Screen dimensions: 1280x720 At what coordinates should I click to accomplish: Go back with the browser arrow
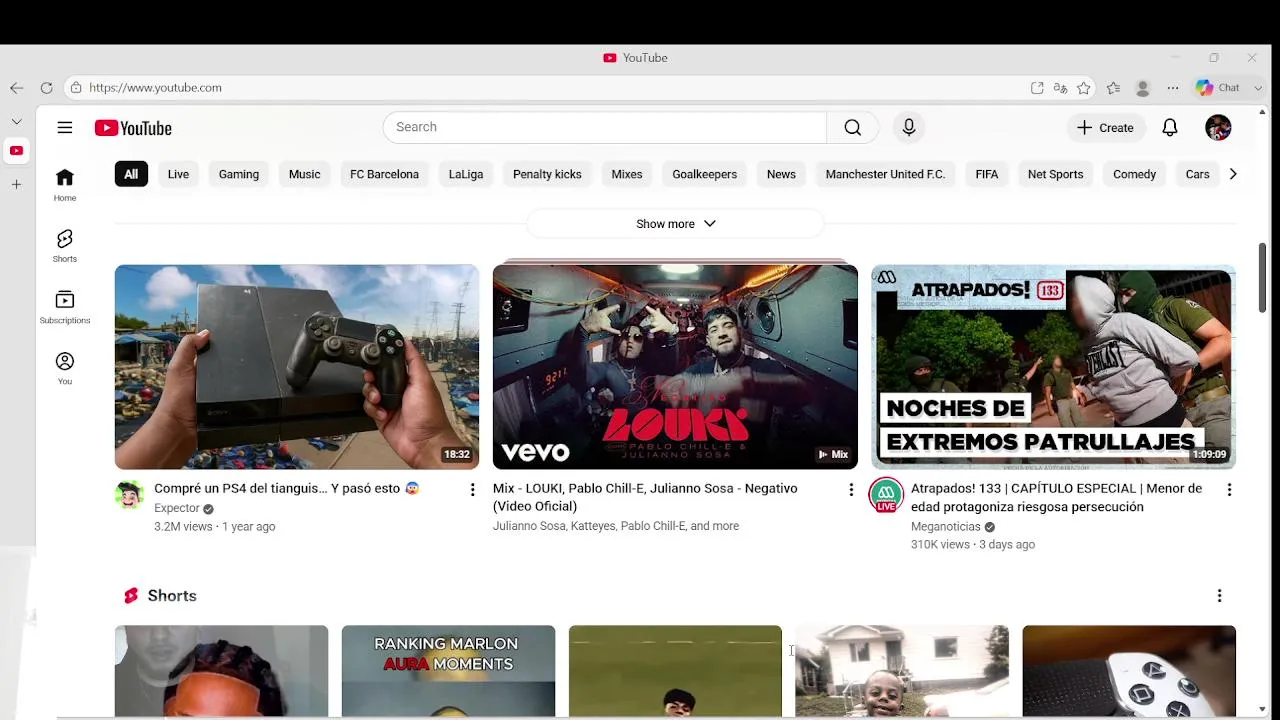17,88
